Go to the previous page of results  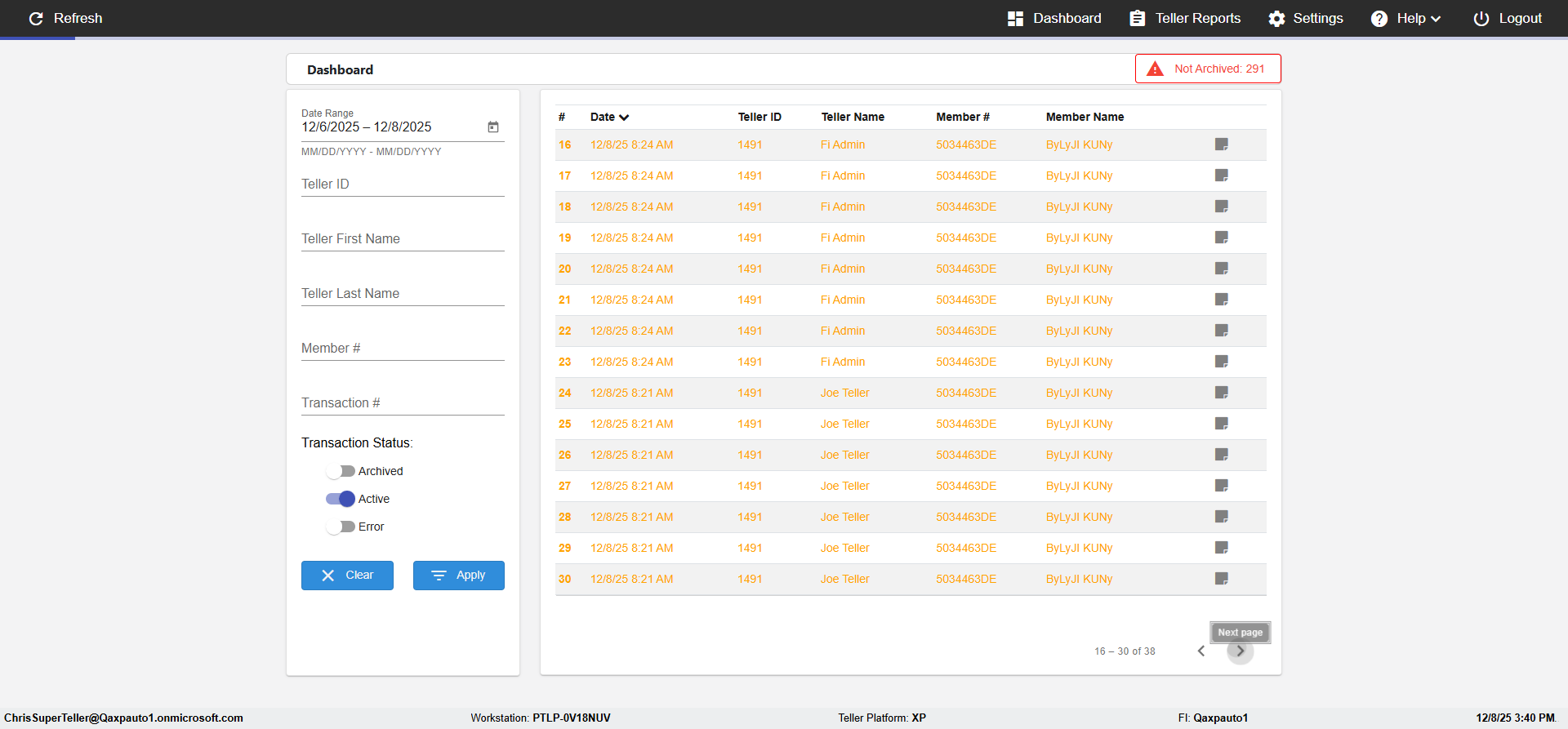pyautogui.click(x=1201, y=651)
